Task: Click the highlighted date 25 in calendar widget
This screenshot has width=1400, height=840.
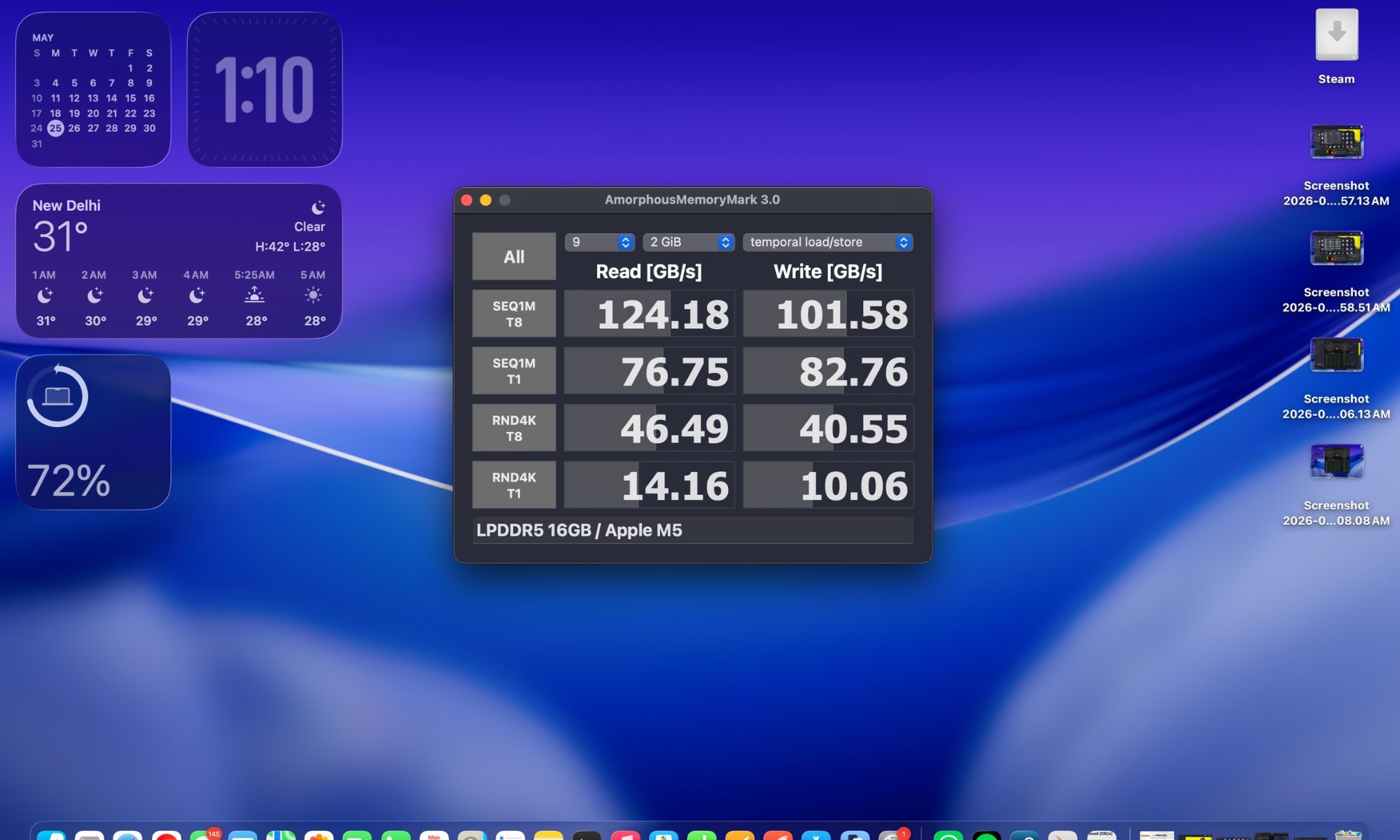Action: [x=55, y=128]
